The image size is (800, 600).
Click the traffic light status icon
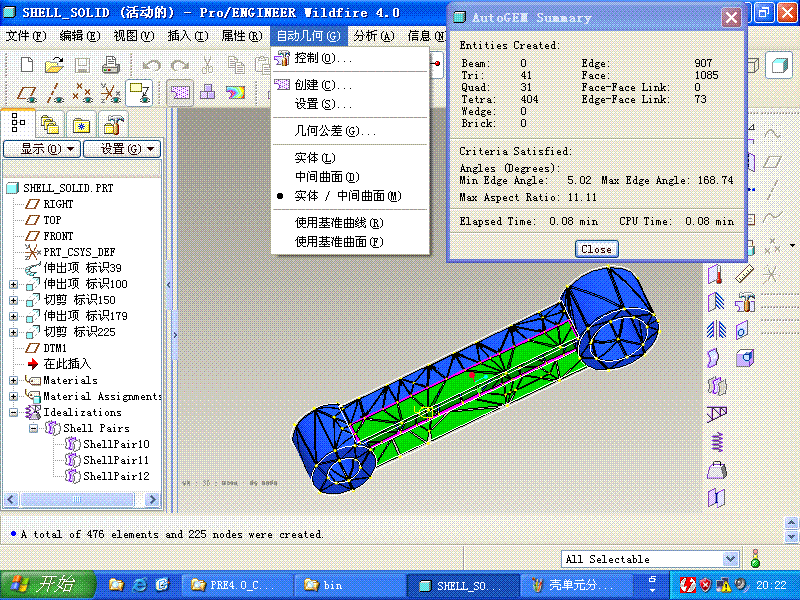click(x=756, y=559)
